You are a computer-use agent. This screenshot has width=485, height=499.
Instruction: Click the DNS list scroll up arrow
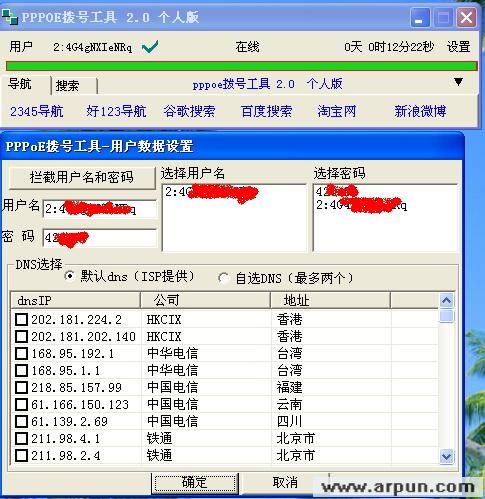tap(446, 301)
